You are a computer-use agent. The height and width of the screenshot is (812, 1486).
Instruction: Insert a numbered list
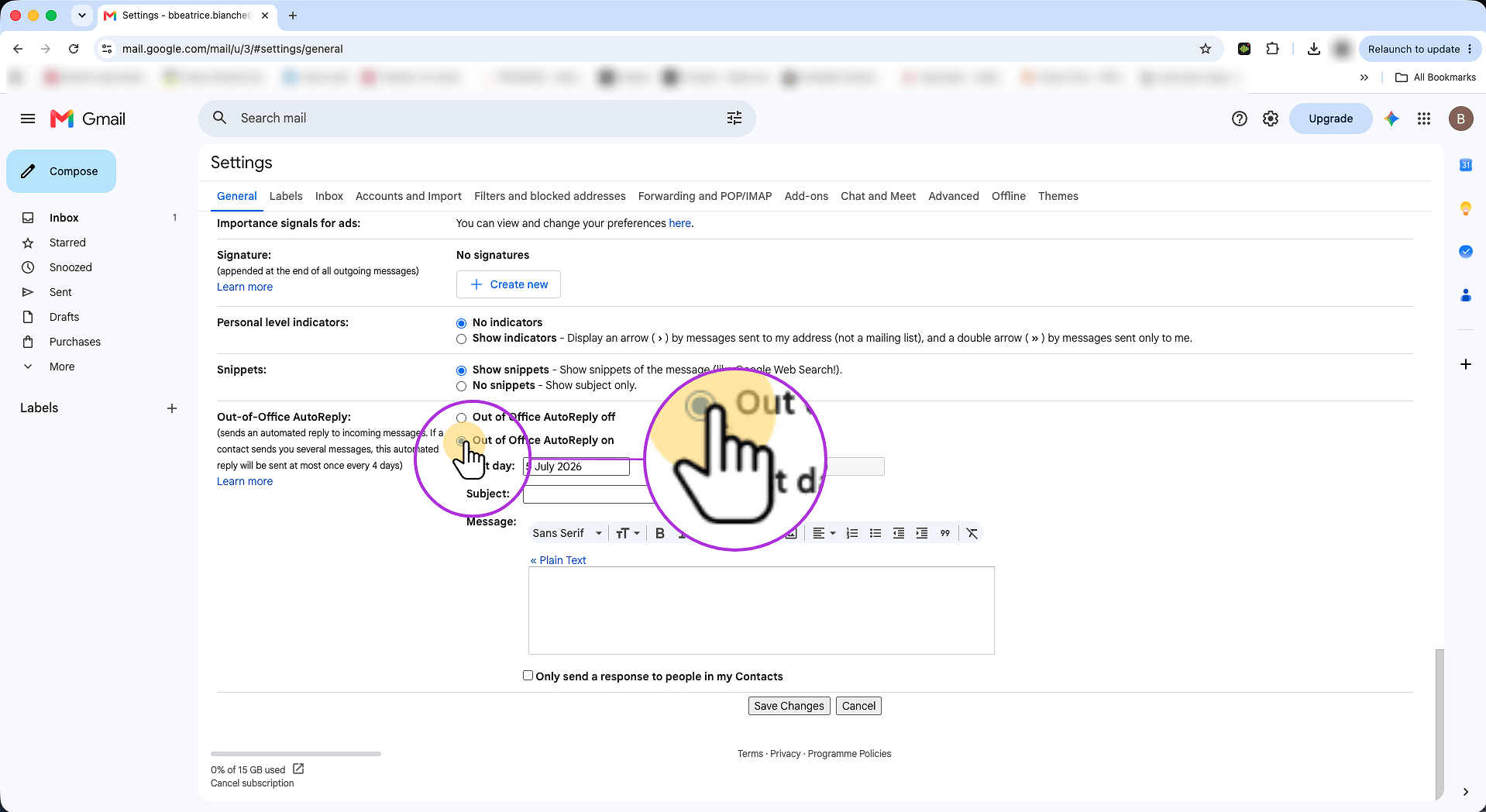852,533
